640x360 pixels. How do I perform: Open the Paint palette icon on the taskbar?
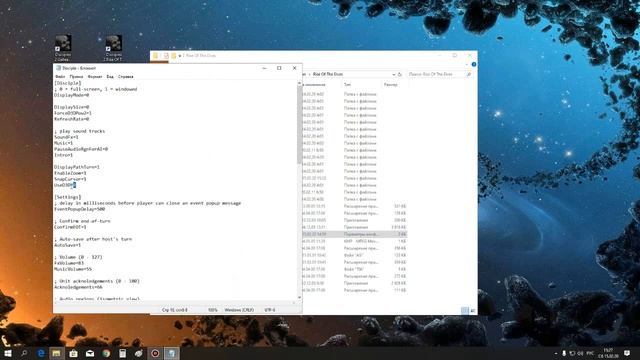click(x=139, y=353)
